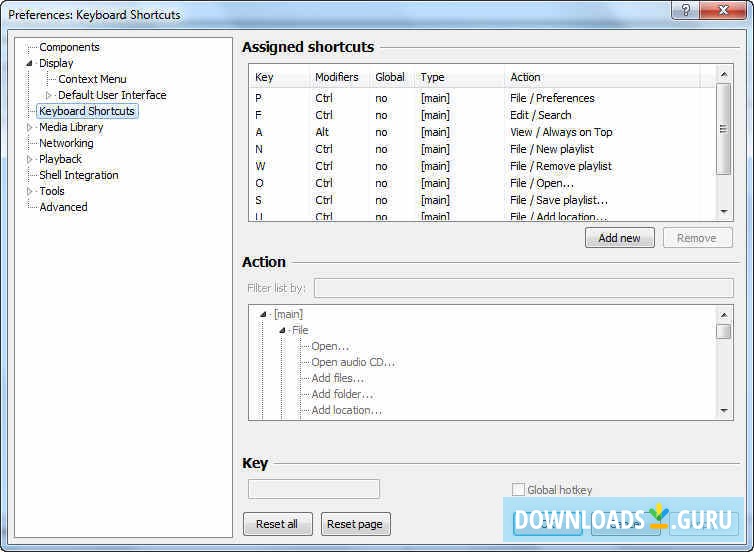Screen dimensions: 754x552
Task: Collapse the File action node
Action: (x=282, y=330)
